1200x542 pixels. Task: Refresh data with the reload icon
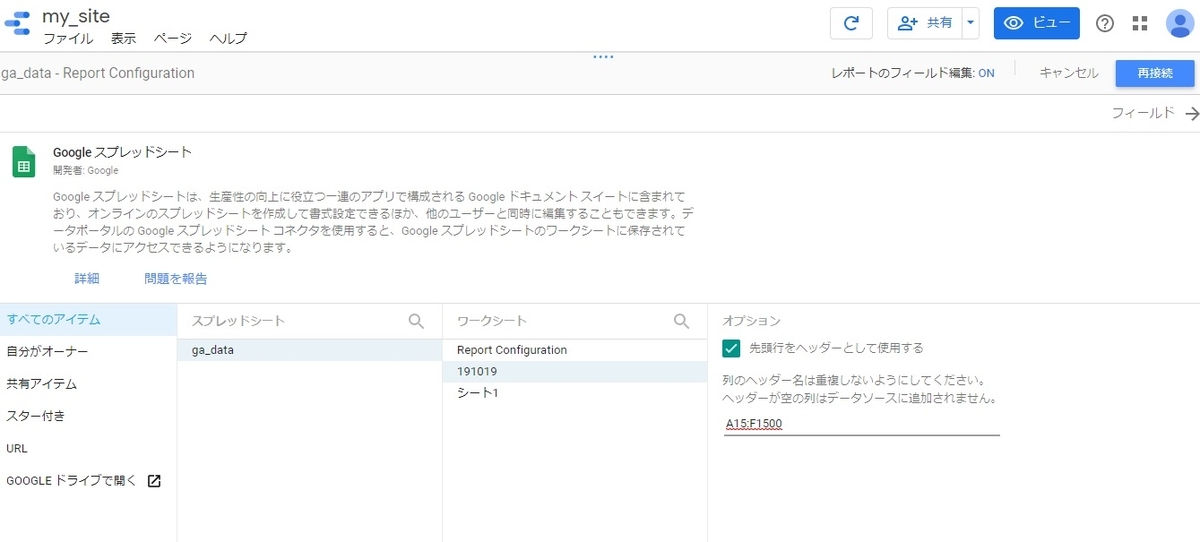pyautogui.click(x=851, y=23)
